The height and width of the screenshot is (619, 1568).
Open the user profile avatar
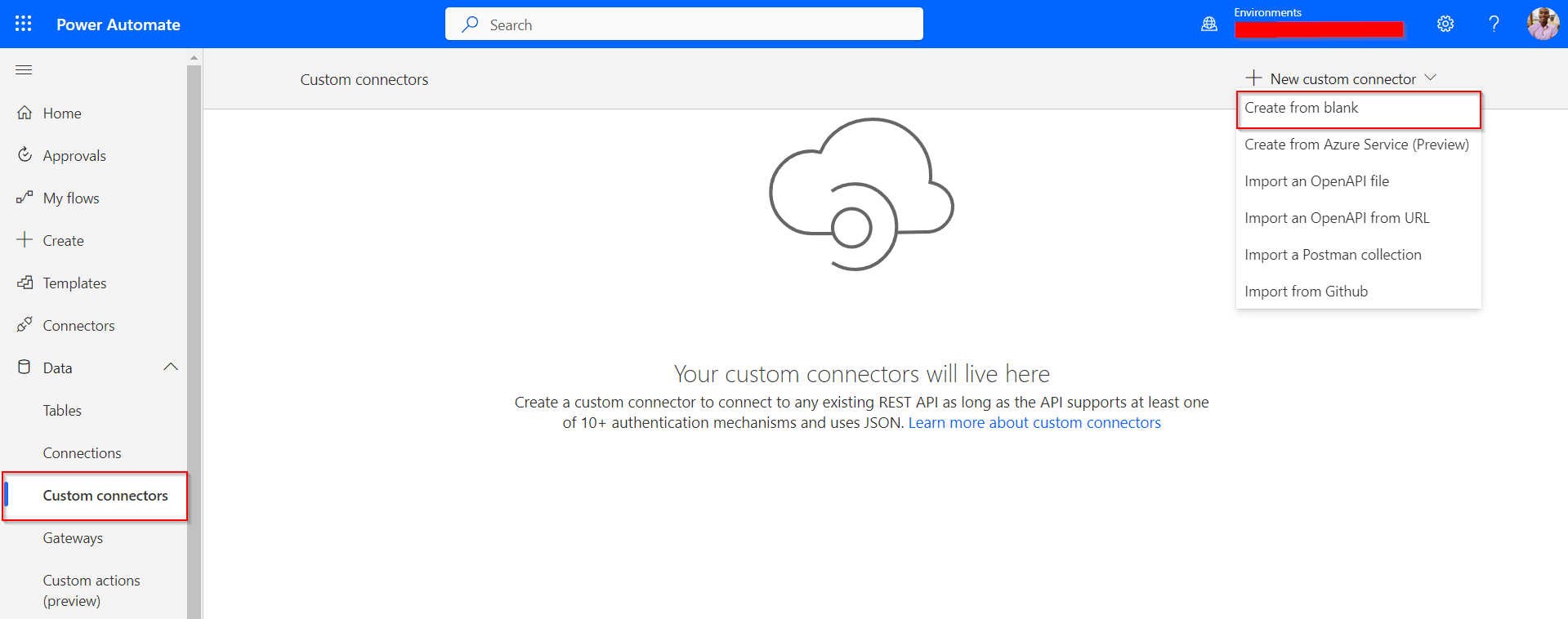(x=1542, y=24)
